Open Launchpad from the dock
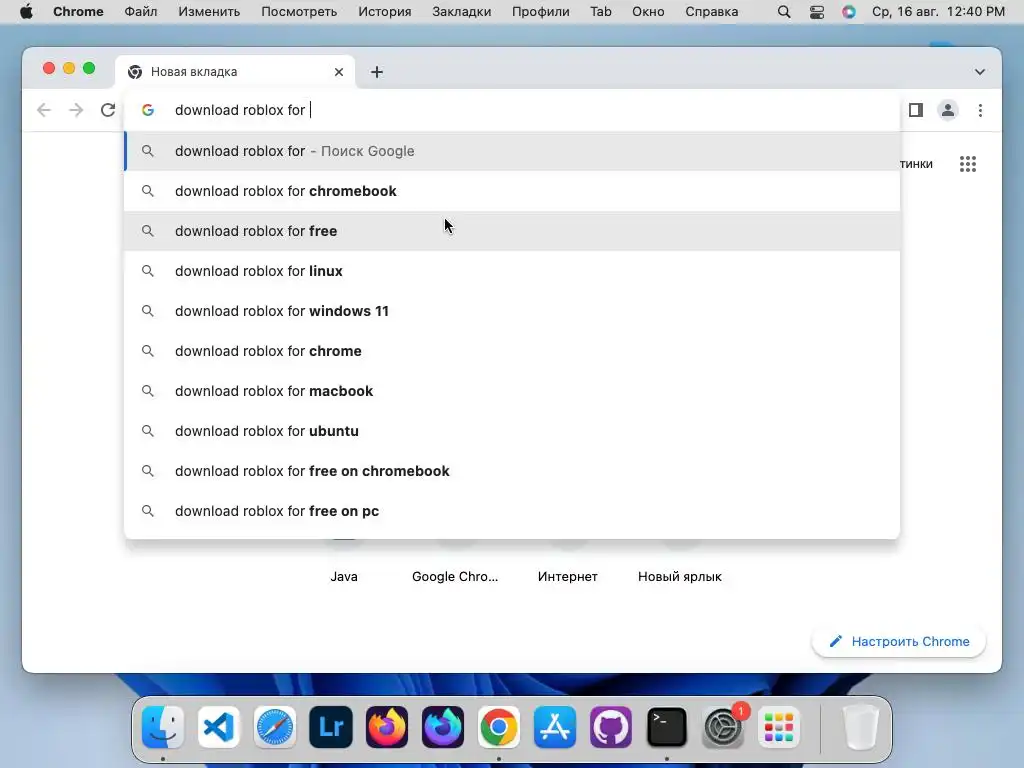The image size is (1024, 768). point(778,727)
